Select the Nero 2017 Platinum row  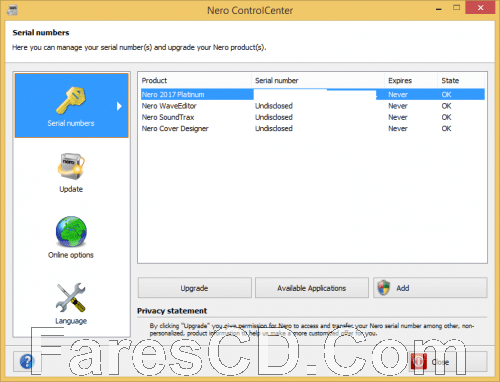(x=313, y=94)
